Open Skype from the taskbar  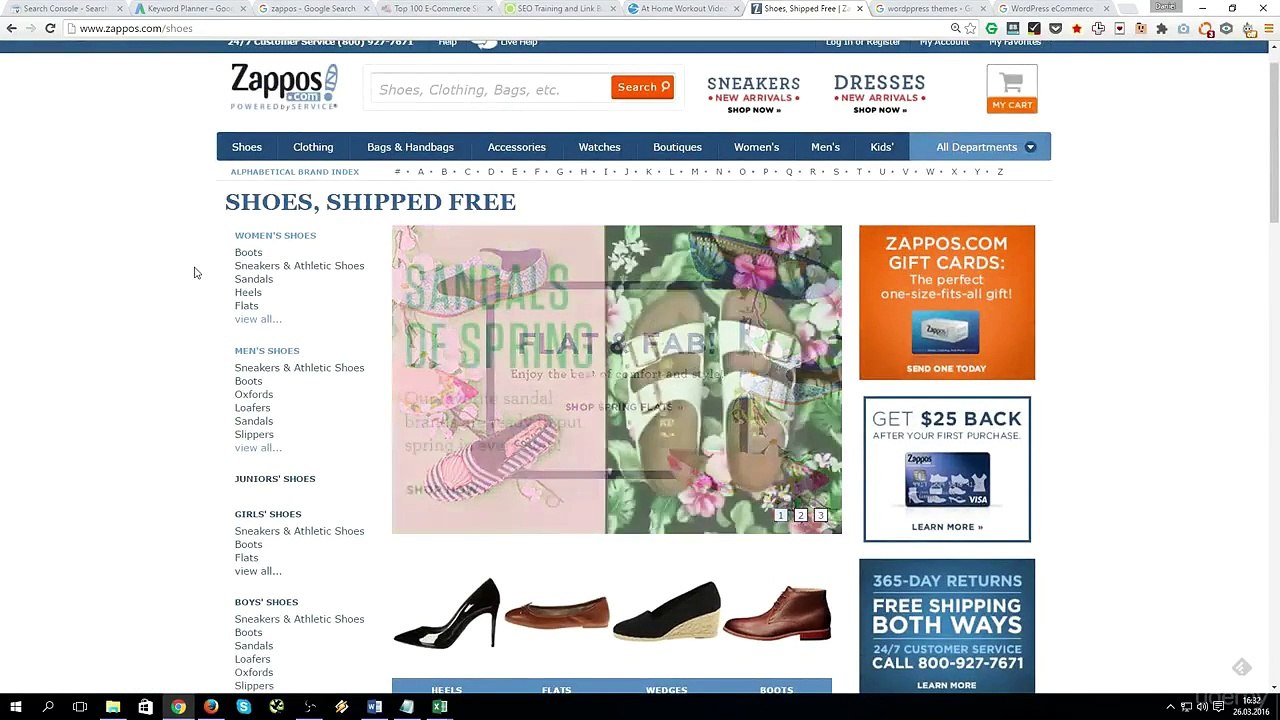[x=243, y=707]
